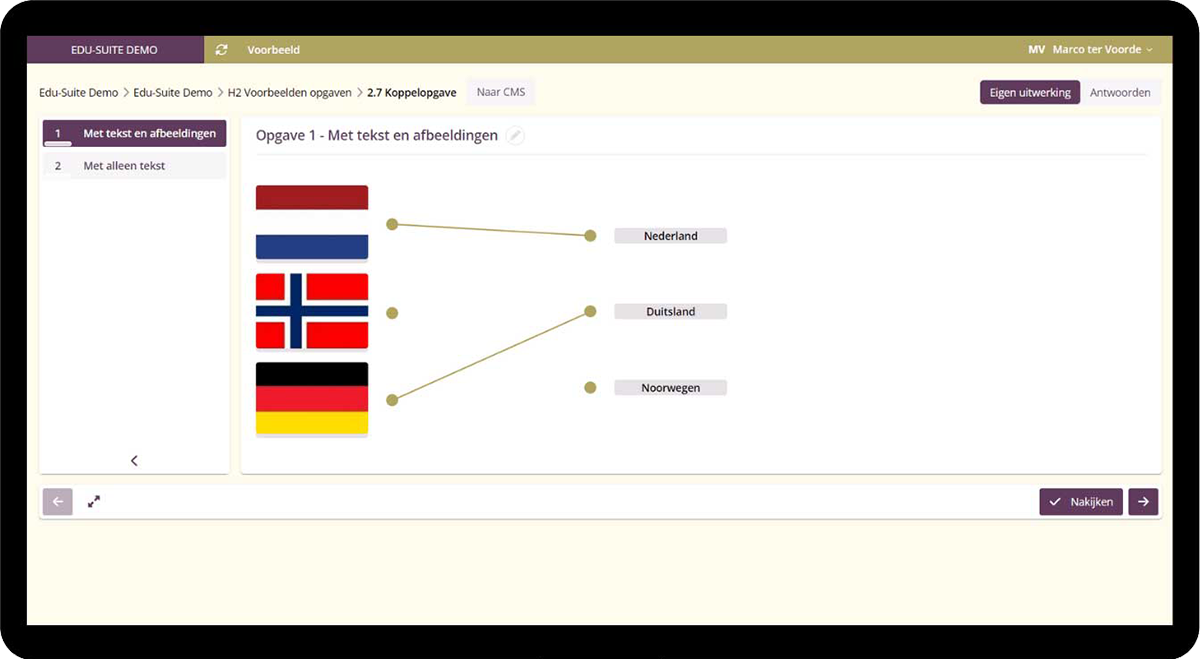Image resolution: width=1200 pixels, height=659 pixels.
Task: Click the Naar CMS button
Action: (x=501, y=93)
